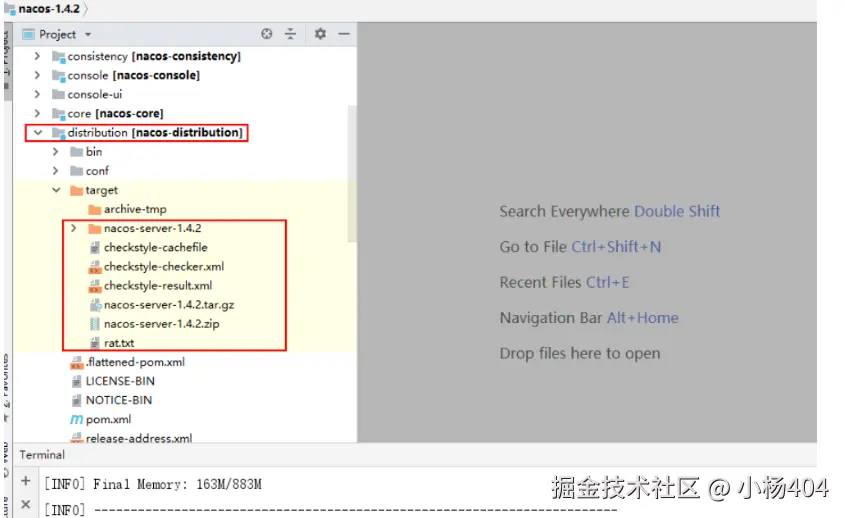Select nacos-server-1.4.2.zip file name
Viewport: 845px width, 518px height.
(162, 324)
